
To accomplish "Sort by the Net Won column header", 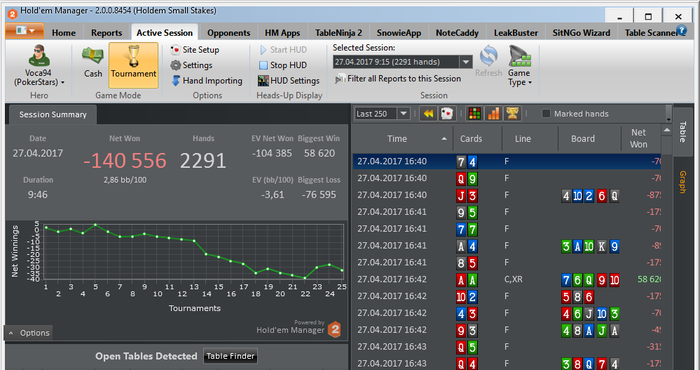I will [641, 138].
